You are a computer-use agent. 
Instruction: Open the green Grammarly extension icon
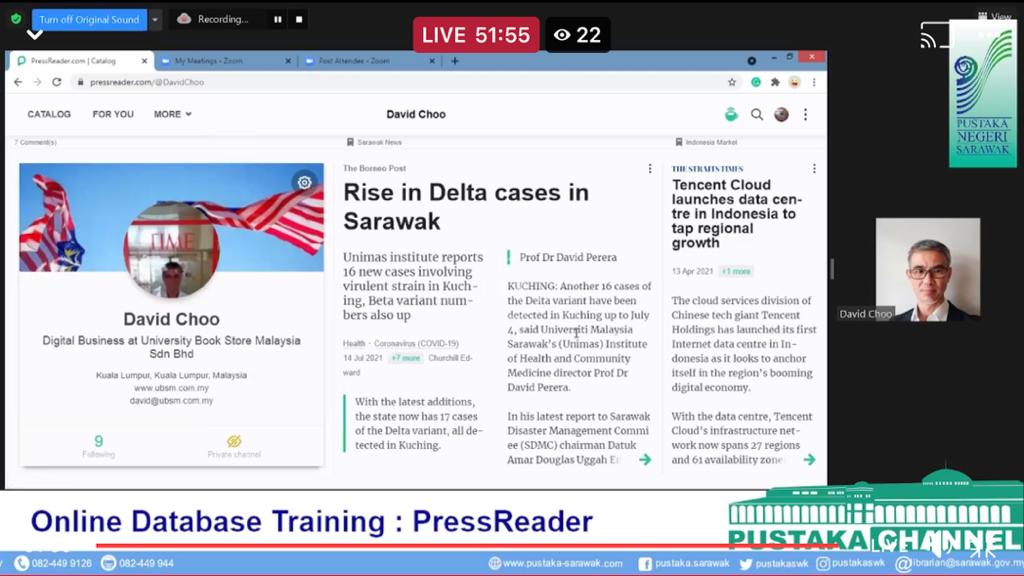pos(756,82)
